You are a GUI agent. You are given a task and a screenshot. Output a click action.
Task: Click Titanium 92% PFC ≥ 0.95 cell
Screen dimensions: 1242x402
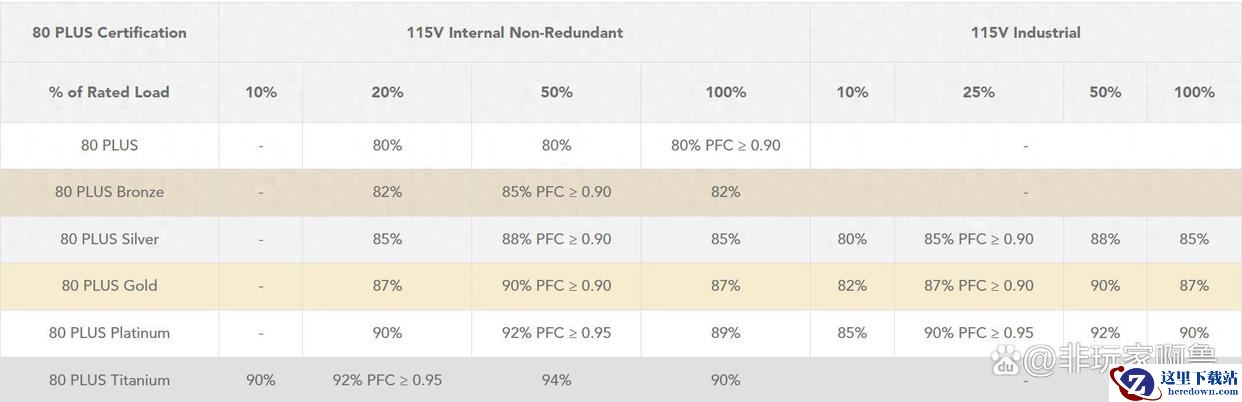(x=387, y=380)
